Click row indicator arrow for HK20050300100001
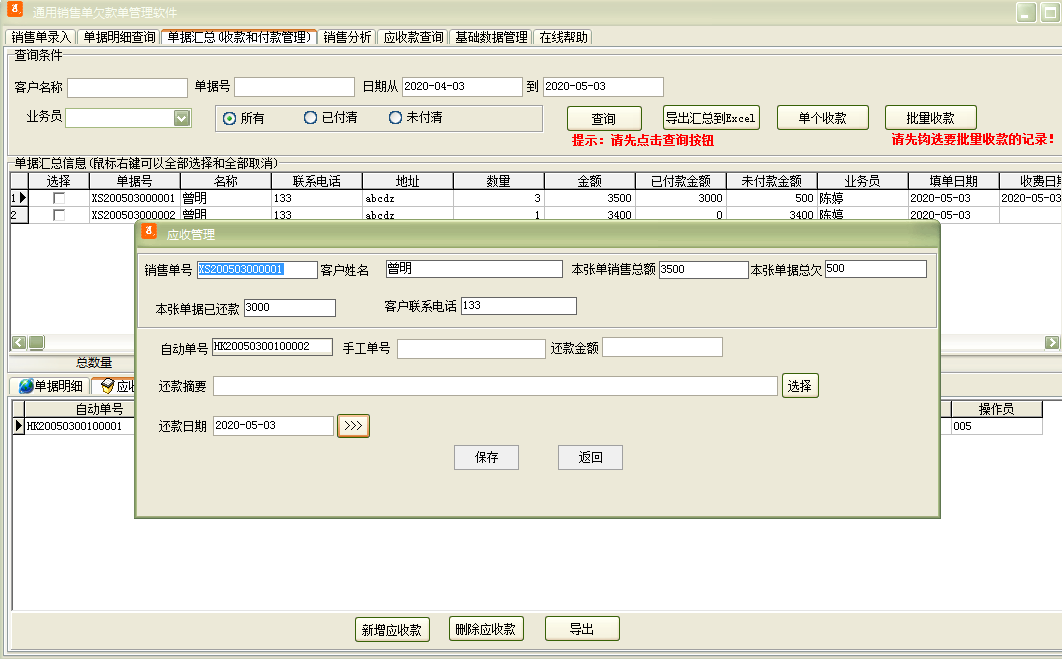The image size is (1062, 659). pyautogui.click(x=18, y=426)
